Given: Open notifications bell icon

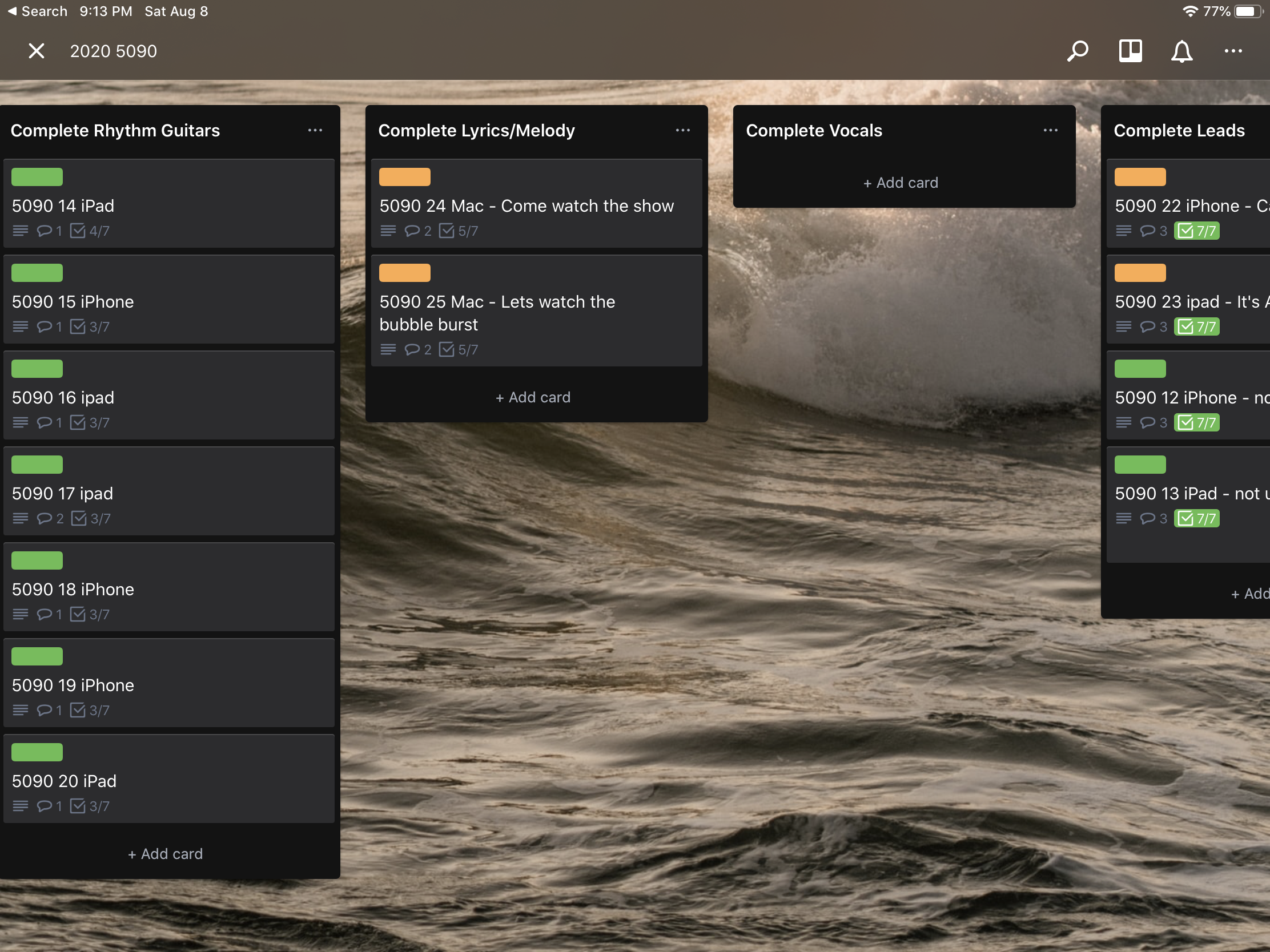Looking at the screenshot, I should 1181,51.
